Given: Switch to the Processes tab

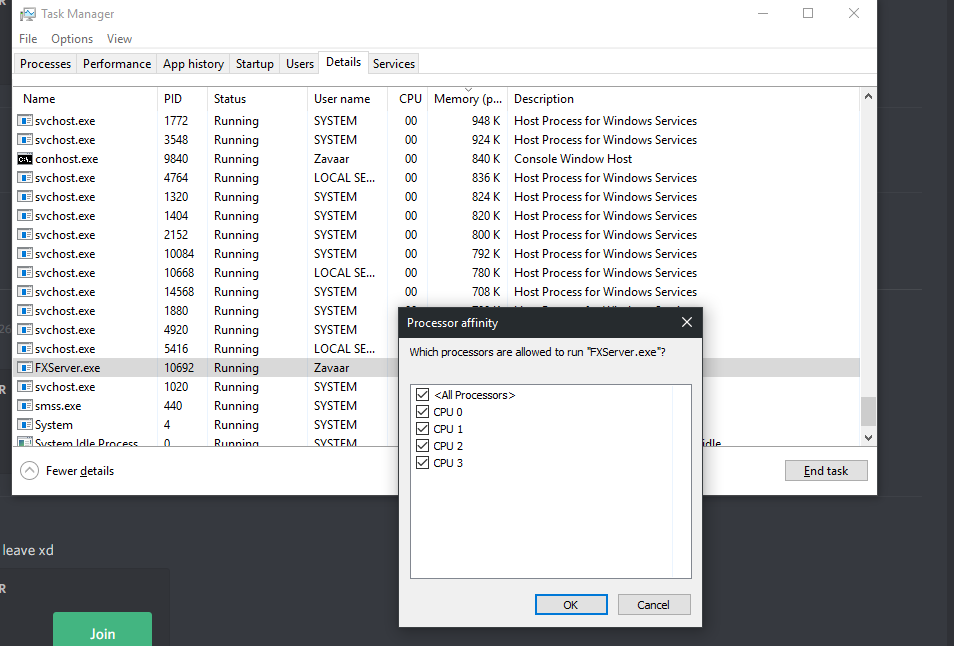Looking at the screenshot, I should (46, 64).
